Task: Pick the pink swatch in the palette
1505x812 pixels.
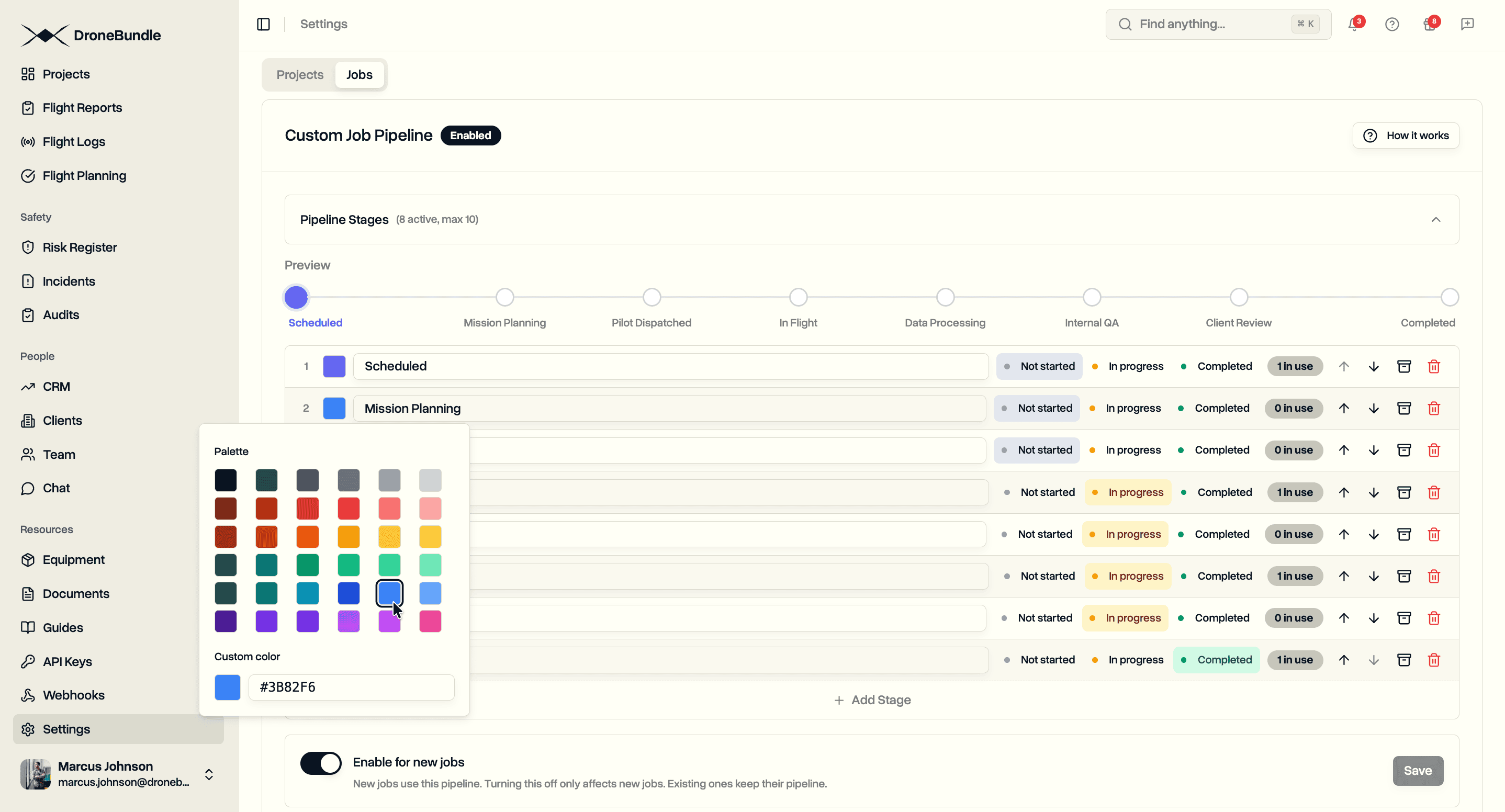Action: pos(430,621)
